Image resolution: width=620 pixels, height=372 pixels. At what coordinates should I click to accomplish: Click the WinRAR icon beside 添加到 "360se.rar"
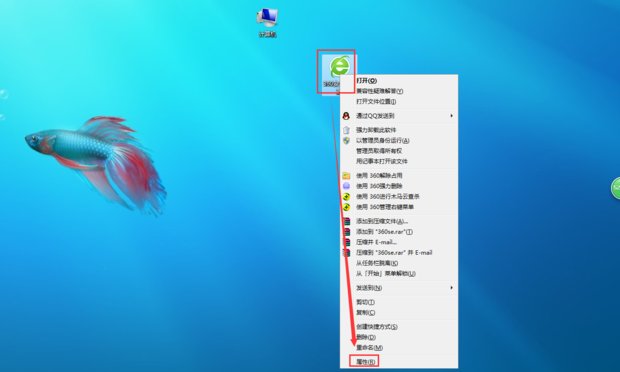[x=347, y=232]
